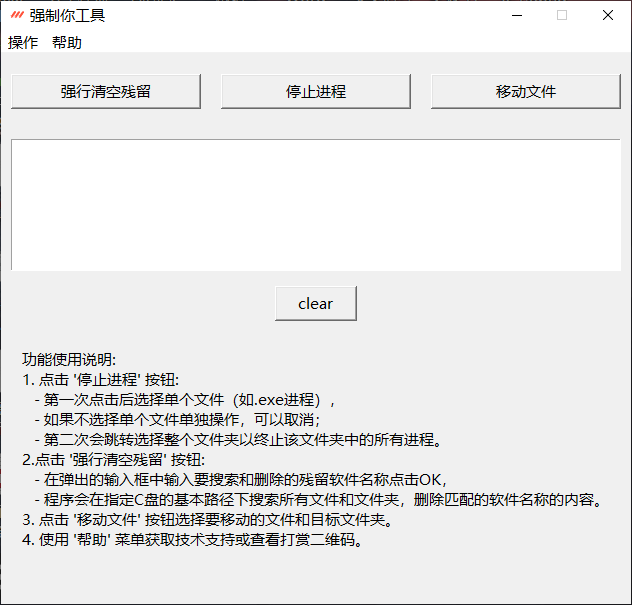Click the clear button
This screenshot has height=605, width=632.
point(316,304)
